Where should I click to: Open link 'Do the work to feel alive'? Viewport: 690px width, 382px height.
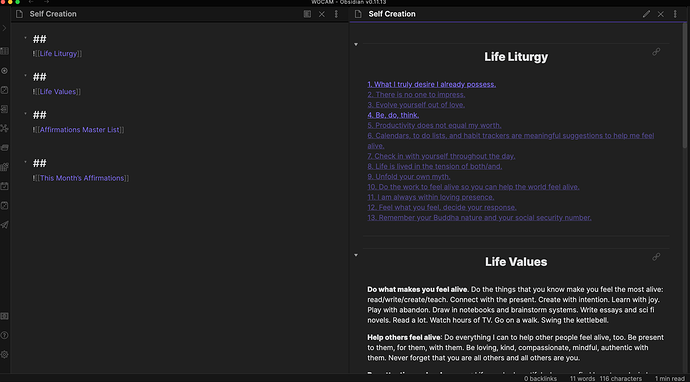(473, 187)
